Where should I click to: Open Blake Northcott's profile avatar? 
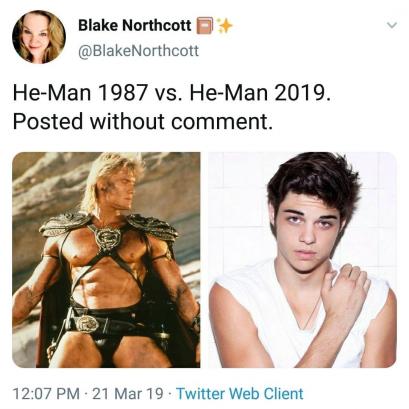click(x=39, y=37)
